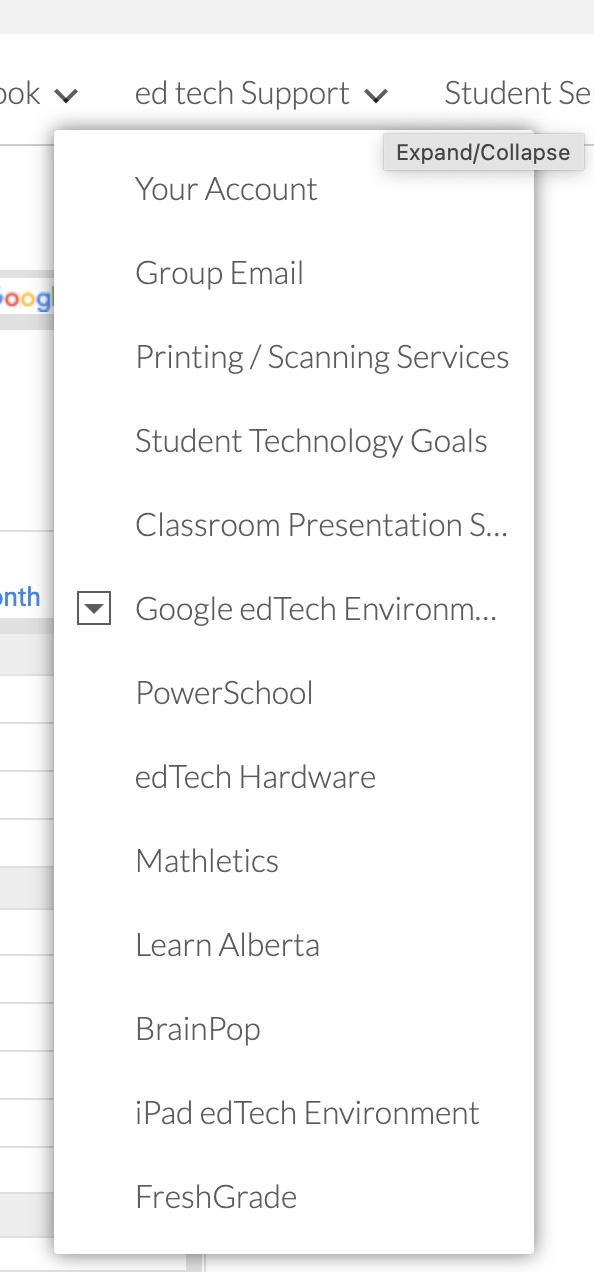Open Printing / Scanning Services
The height and width of the screenshot is (1272, 594).
tap(322, 357)
